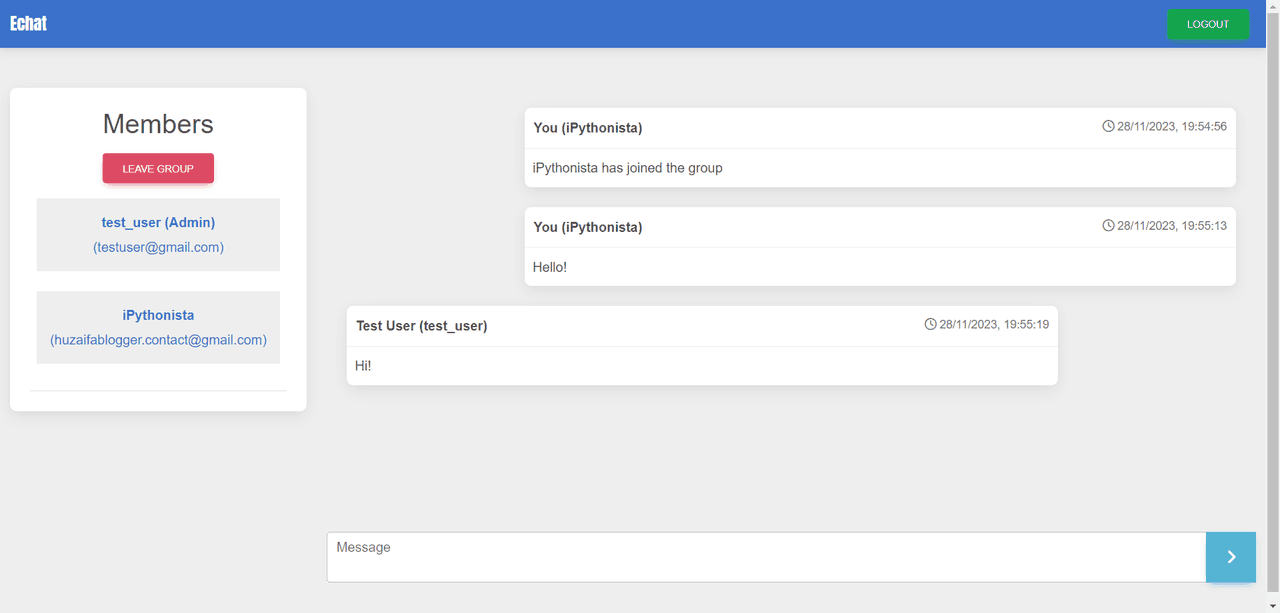Screen dimensions: 1280x613
Task: Click the huzaifablogger.contact@gmail.com email
Action: [158, 340]
